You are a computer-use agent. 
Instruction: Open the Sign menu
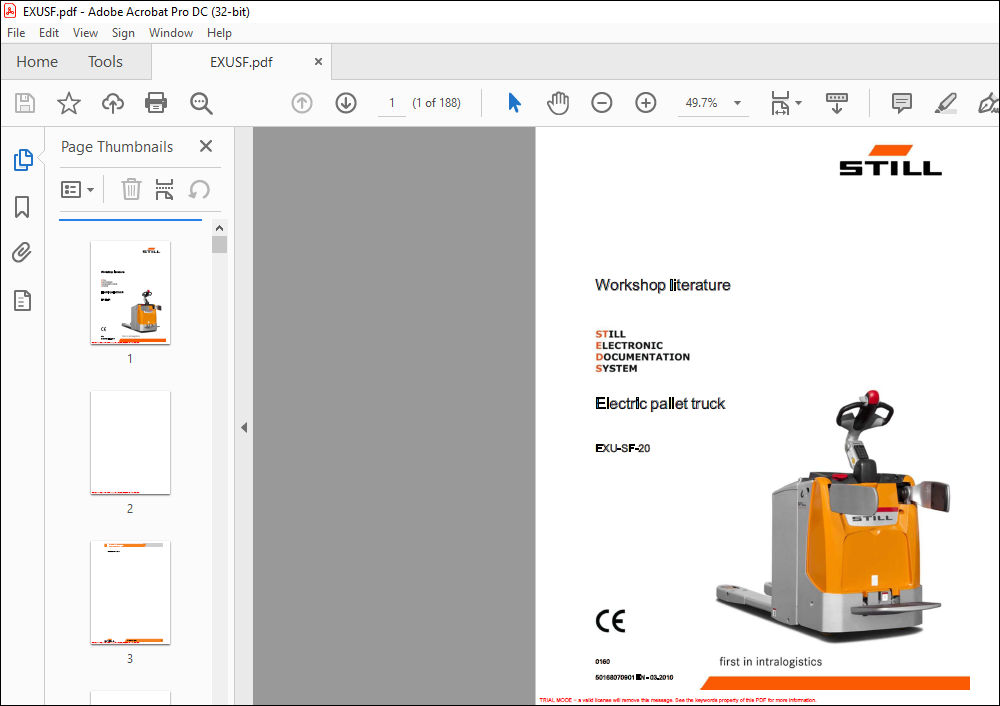pyautogui.click(x=123, y=33)
